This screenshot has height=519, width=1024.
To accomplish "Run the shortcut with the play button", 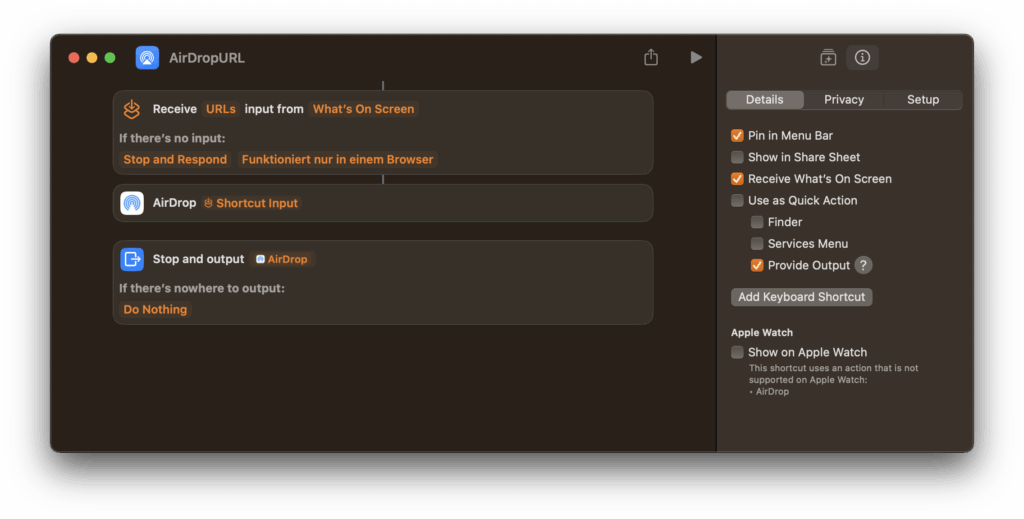I will pos(696,57).
